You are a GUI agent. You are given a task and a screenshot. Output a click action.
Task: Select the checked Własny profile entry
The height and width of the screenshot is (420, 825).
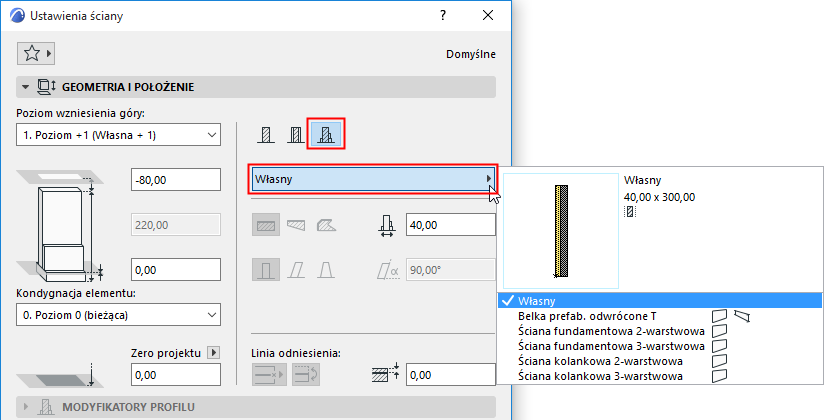tap(659, 301)
